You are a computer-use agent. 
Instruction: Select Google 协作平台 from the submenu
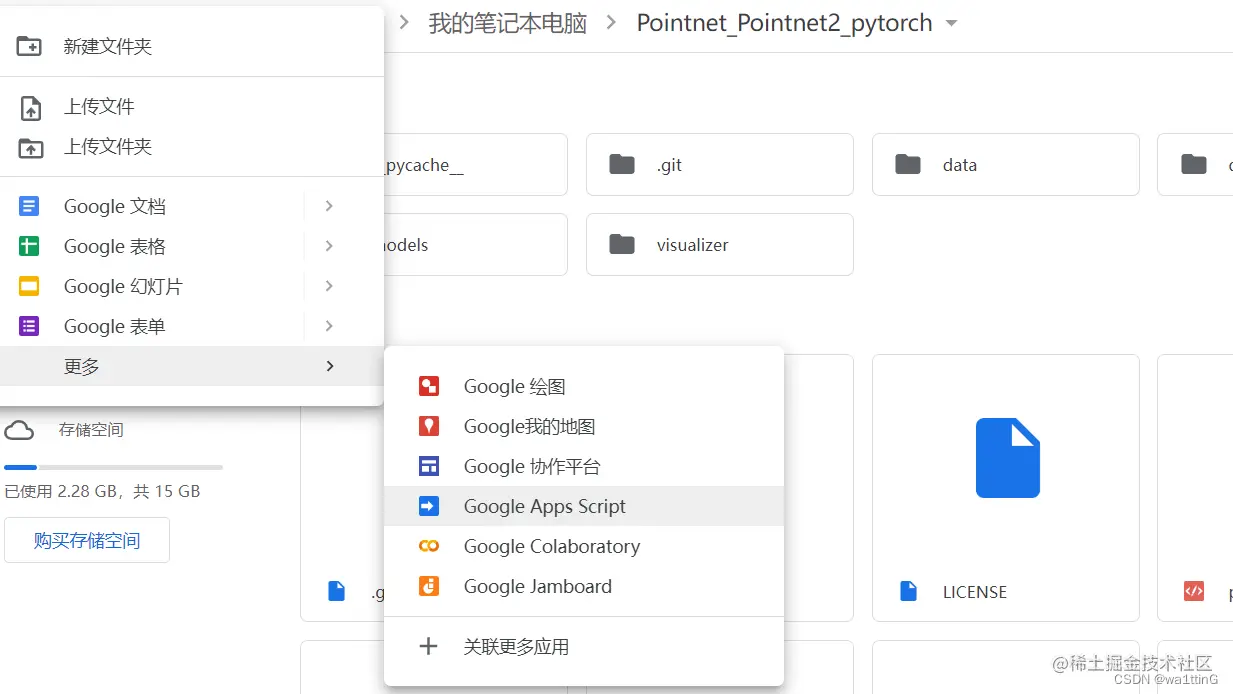tap(584, 467)
